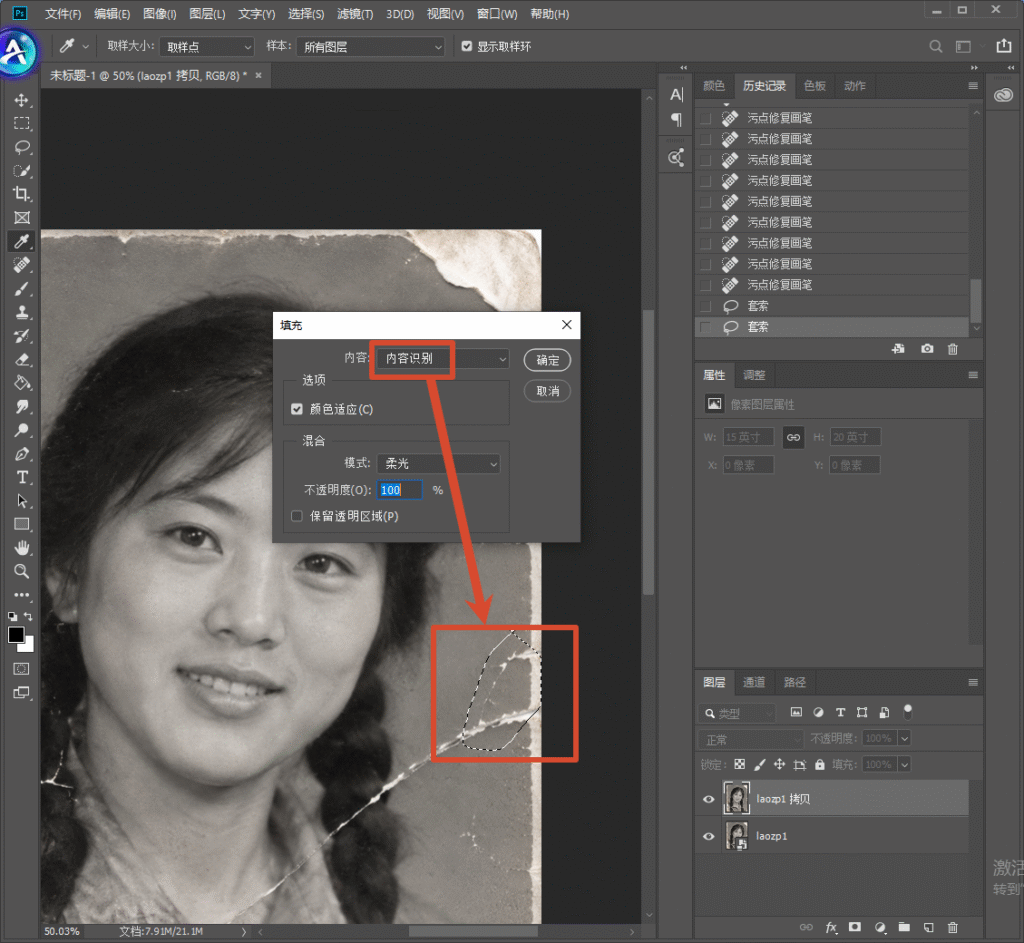The image size is (1024, 943).
Task: Open 文件(F) menu
Action: pyautogui.click(x=63, y=14)
